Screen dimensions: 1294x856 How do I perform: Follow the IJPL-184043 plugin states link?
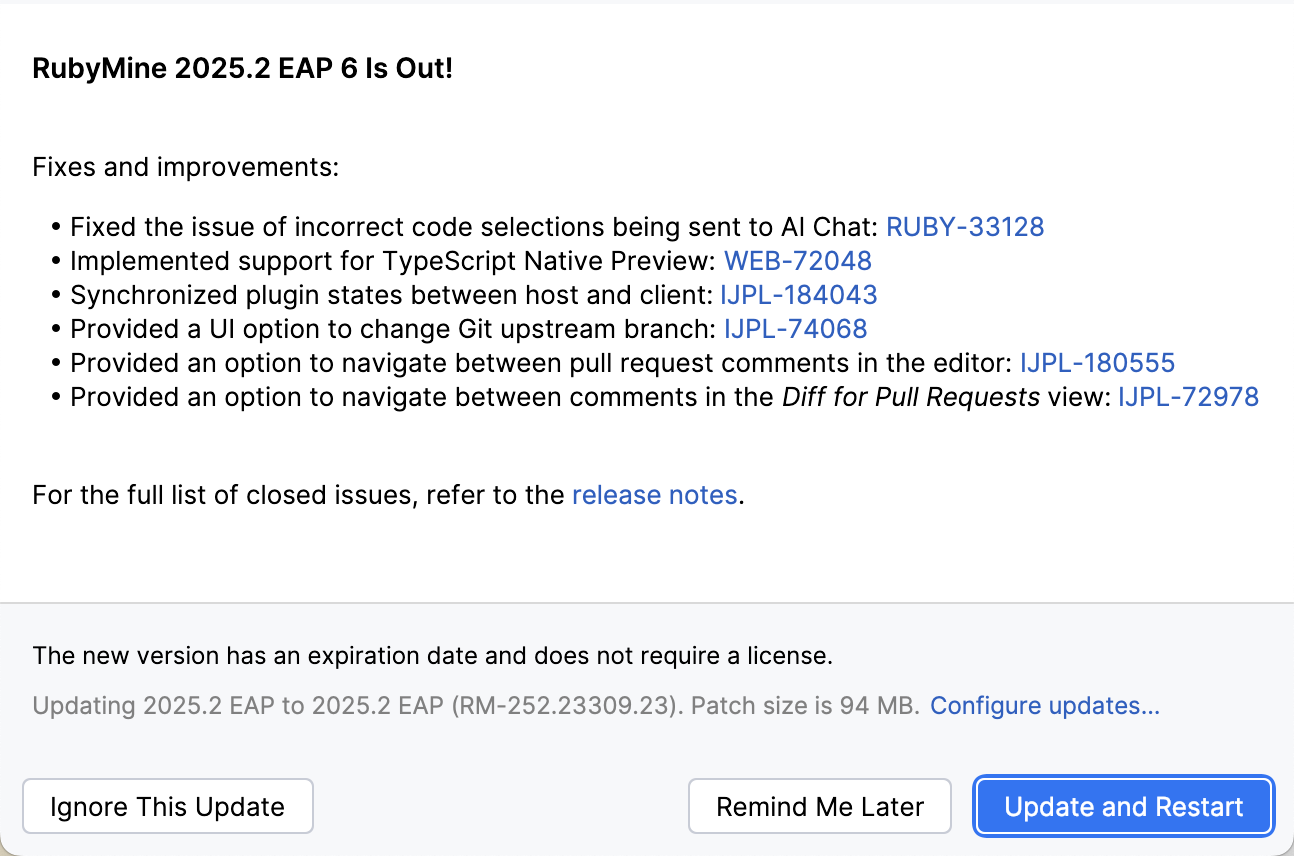pos(798,295)
